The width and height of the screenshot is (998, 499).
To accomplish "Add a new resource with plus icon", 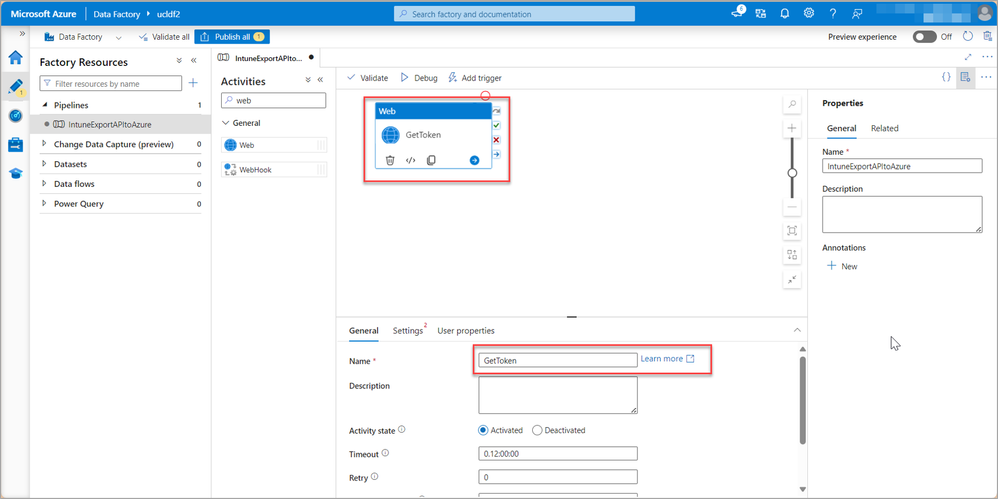I will point(193,83).
